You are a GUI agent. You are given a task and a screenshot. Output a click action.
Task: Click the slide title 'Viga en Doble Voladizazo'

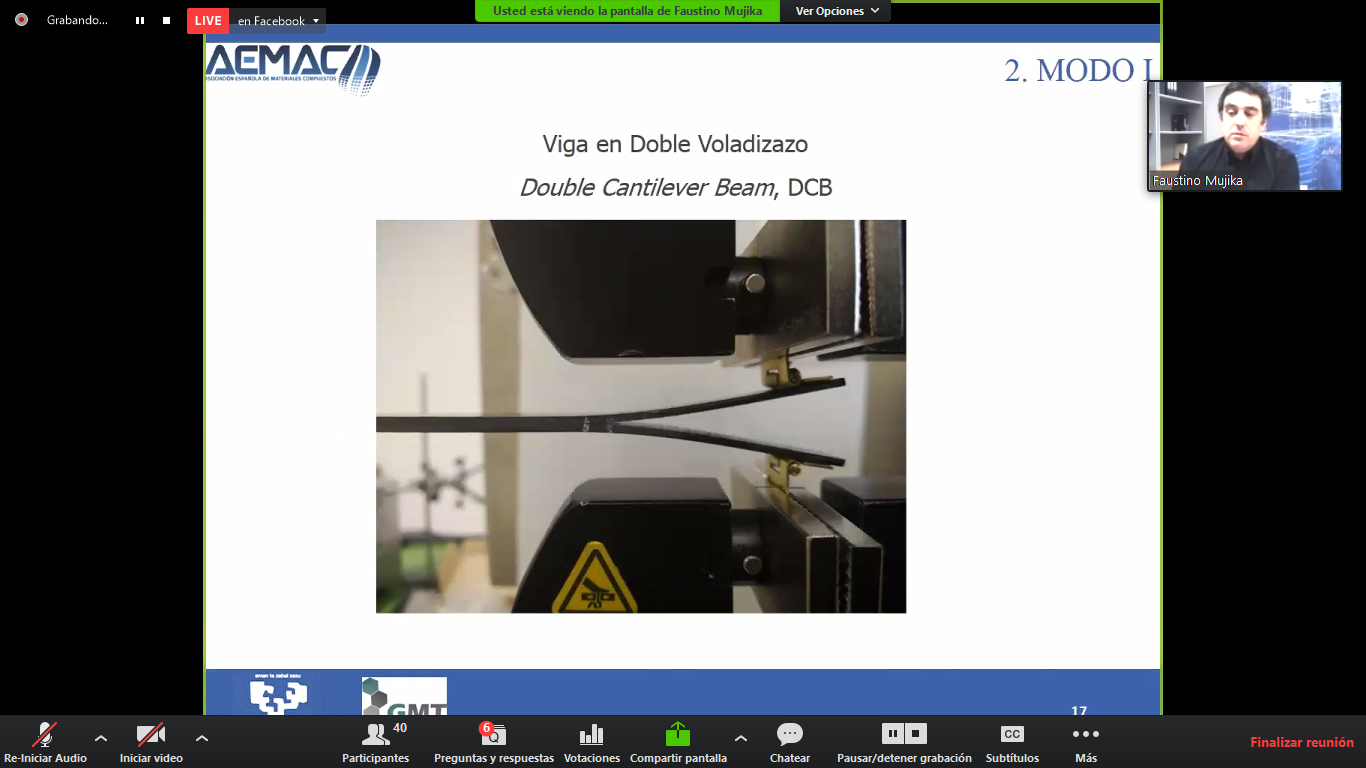675,144
